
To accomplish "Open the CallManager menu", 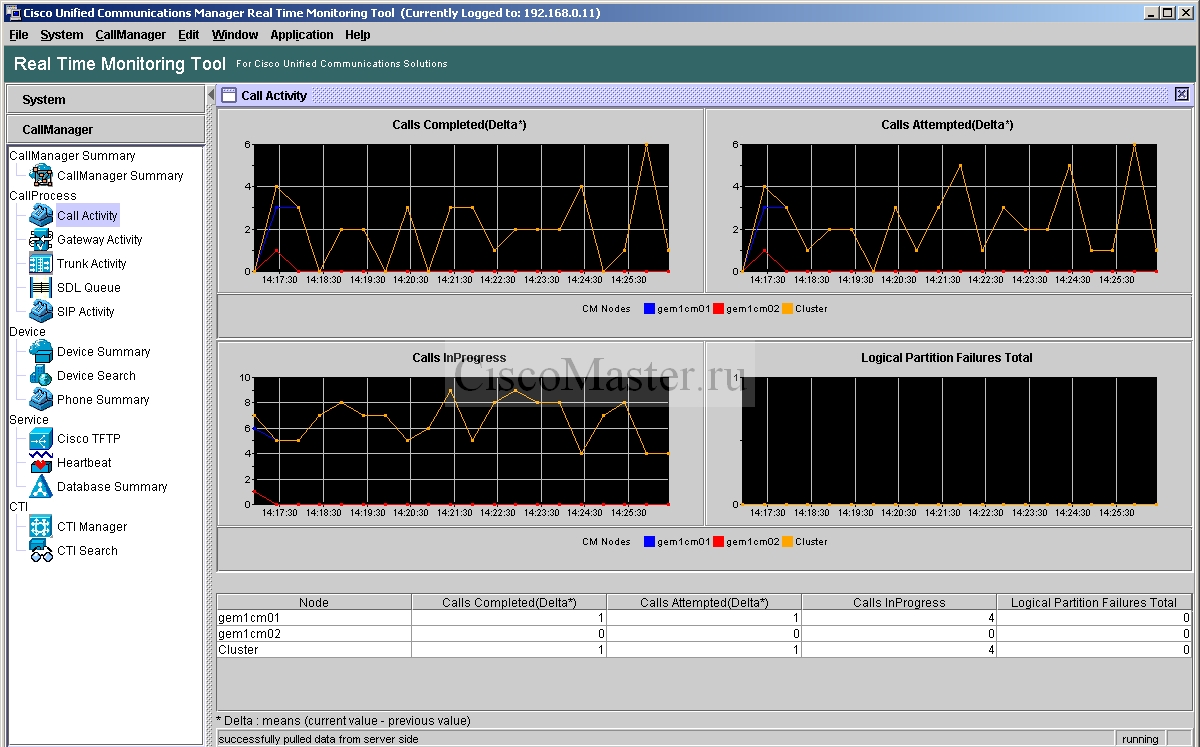I will [130, 35].
